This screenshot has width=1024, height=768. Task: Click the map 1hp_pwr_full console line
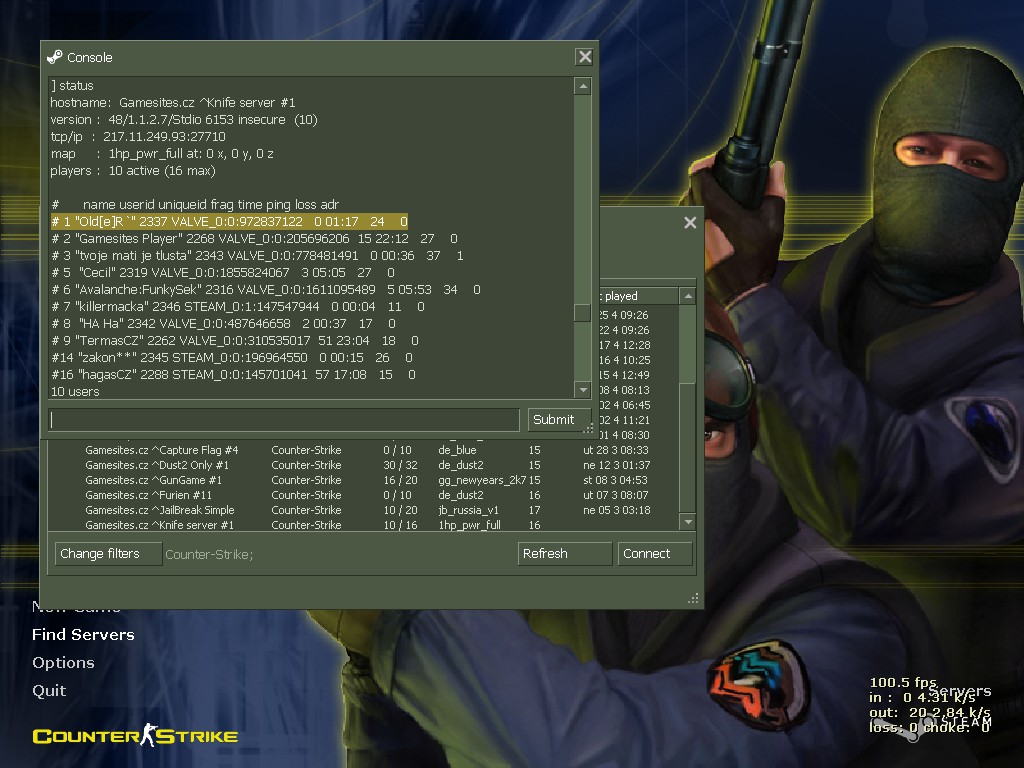click(x=162, y=153)
